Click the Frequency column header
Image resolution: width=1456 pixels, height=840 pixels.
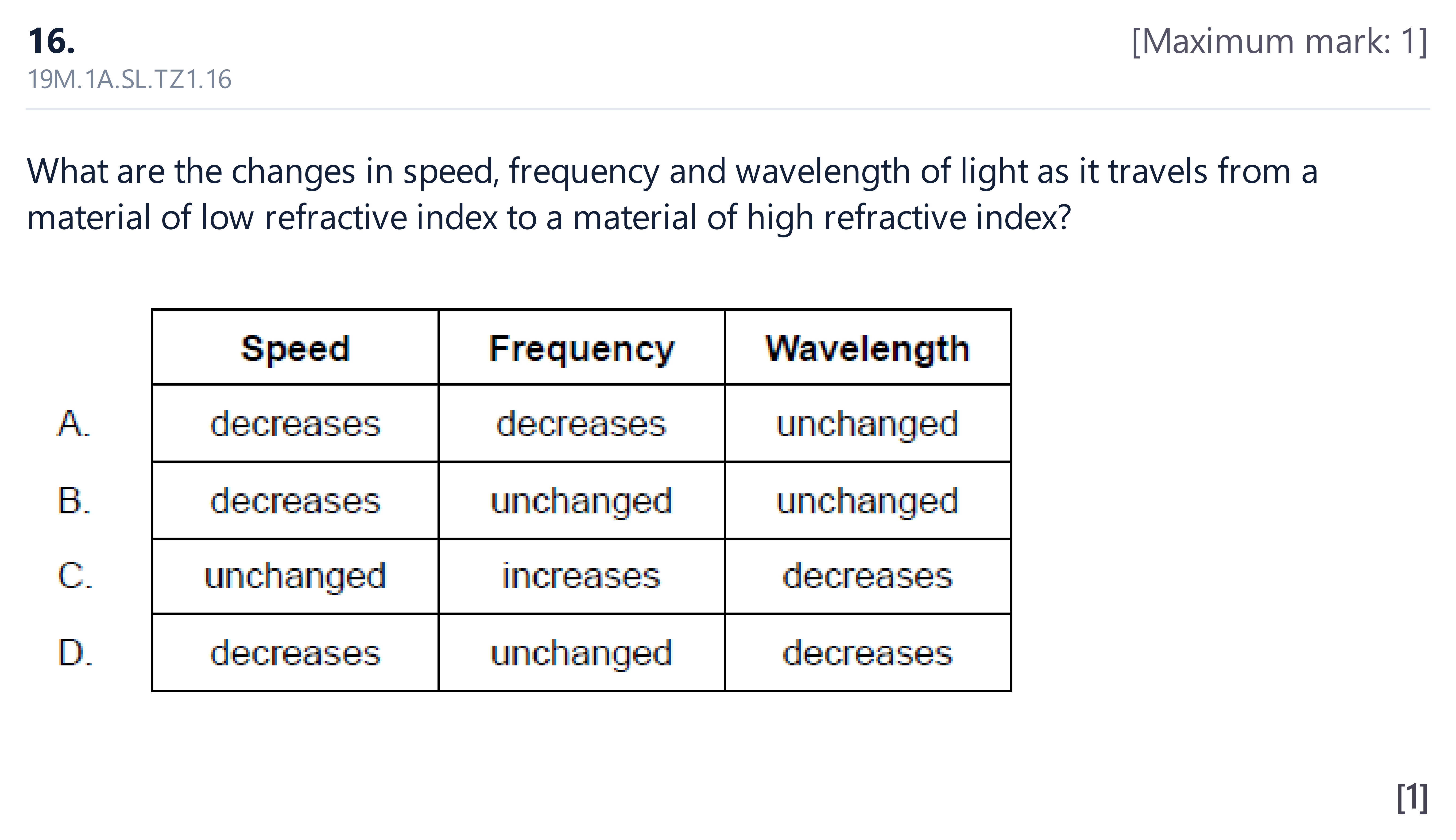[x=581, y=348]
